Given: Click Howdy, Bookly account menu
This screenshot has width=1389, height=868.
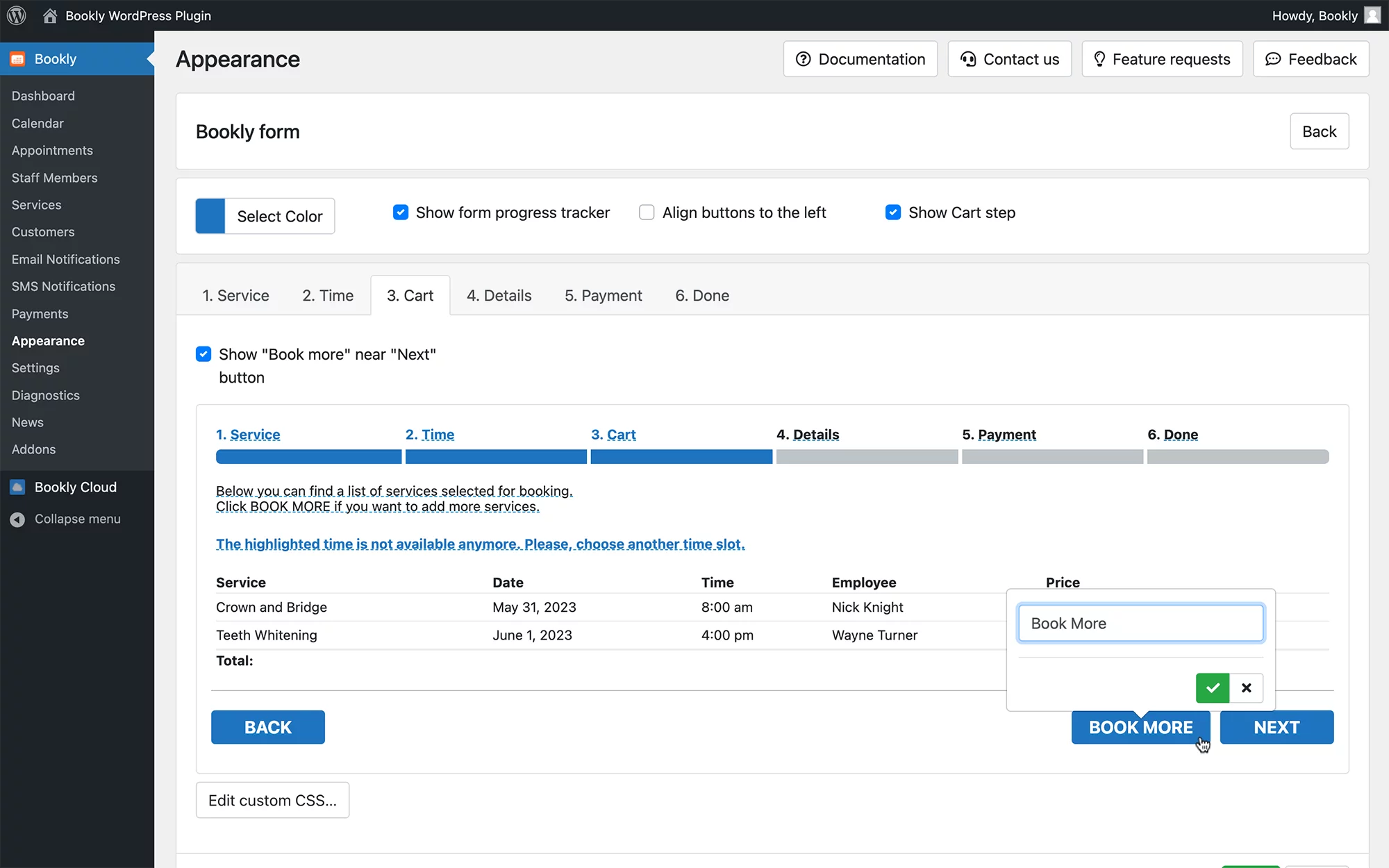Looking at the screenshot, I should (1326, 15).
